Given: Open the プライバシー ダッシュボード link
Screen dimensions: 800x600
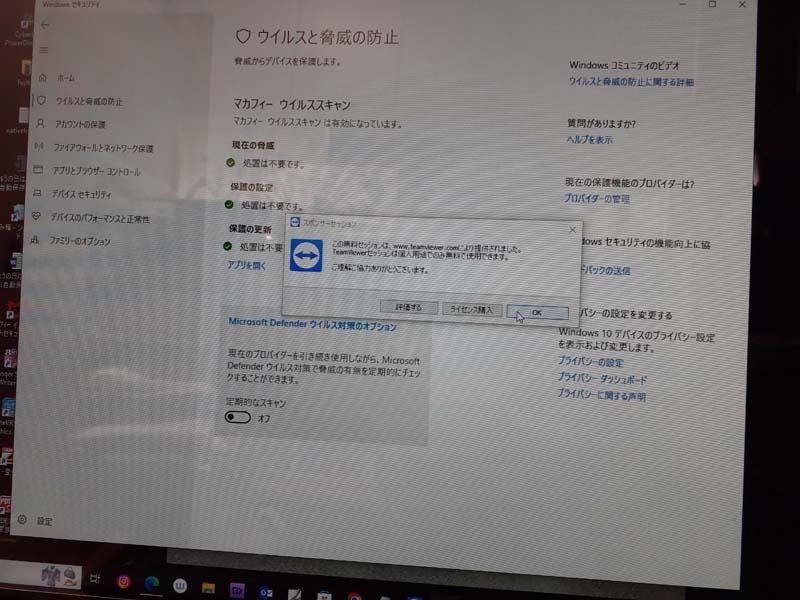Looking at the screenshot, I should click(x=602, y=379).
